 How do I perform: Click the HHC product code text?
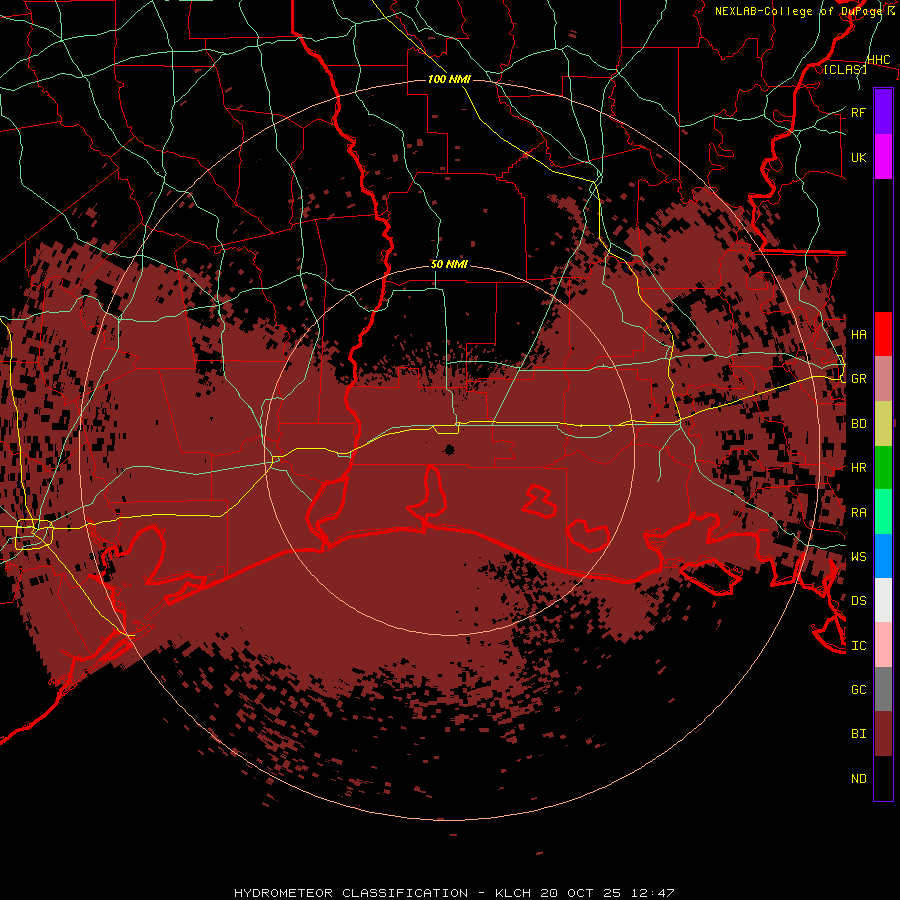coord(879,60)
